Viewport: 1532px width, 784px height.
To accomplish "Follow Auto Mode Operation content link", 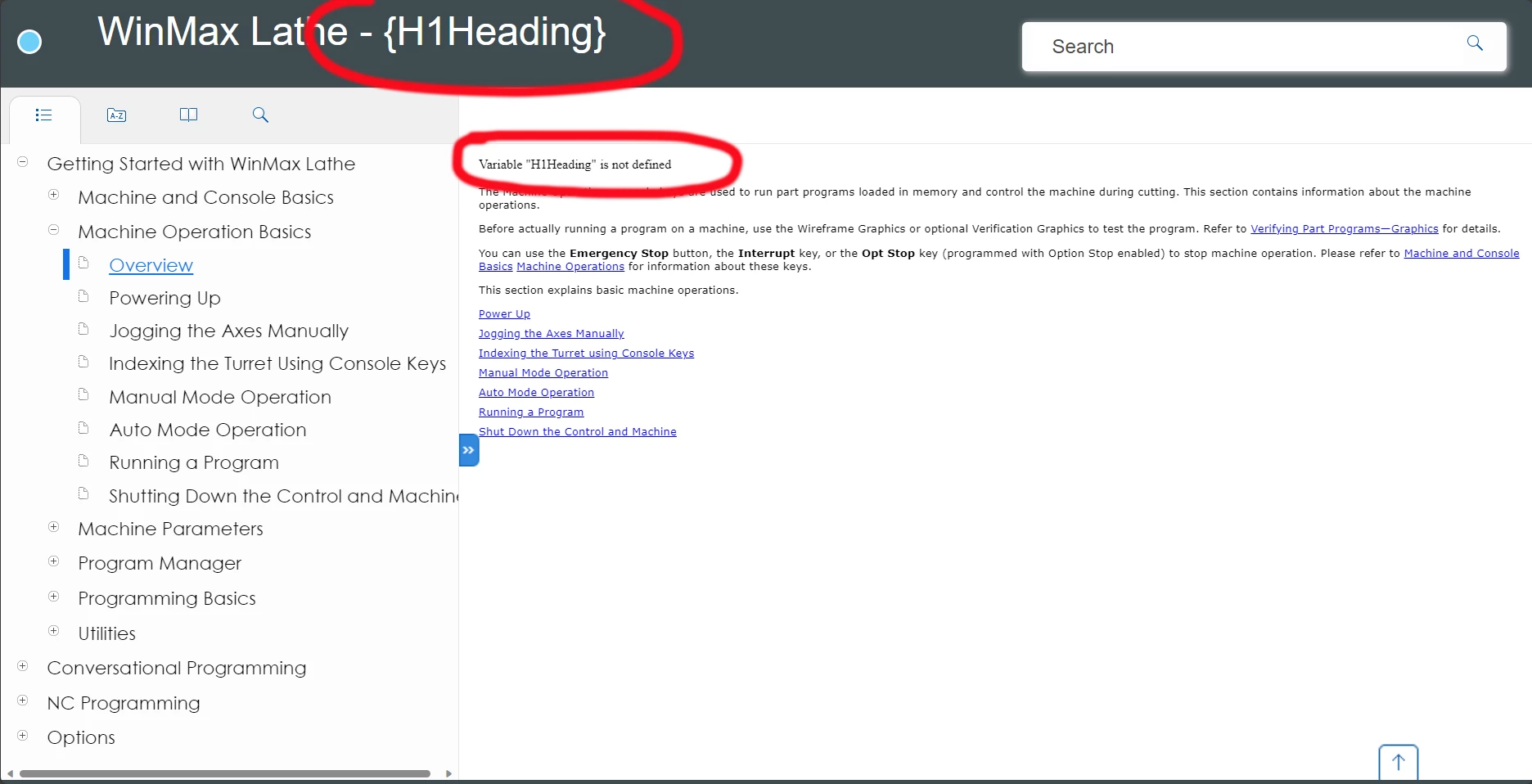I will click(x=536, y=393).
